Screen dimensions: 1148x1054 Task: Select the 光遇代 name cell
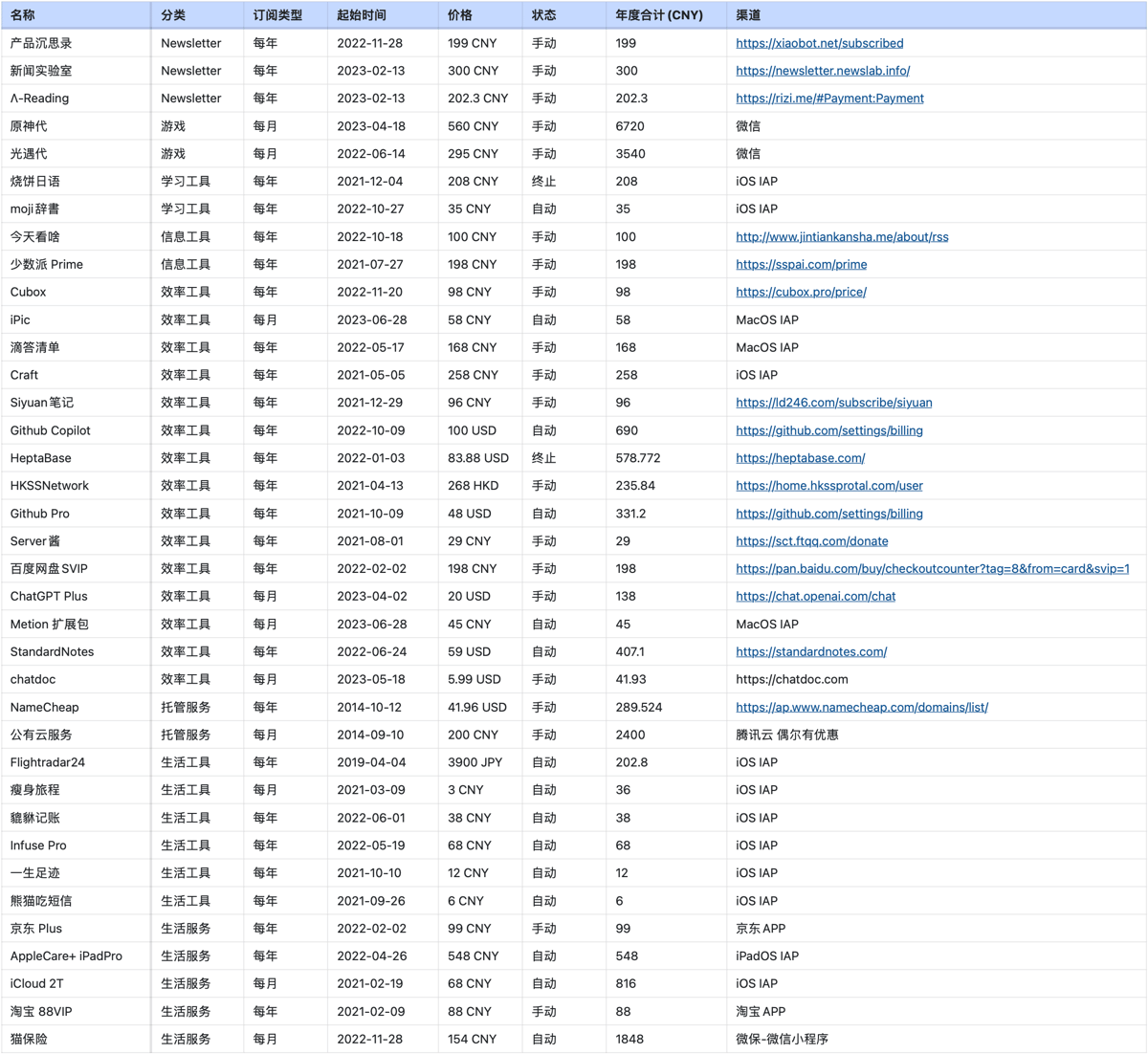(x=76, y=154)
